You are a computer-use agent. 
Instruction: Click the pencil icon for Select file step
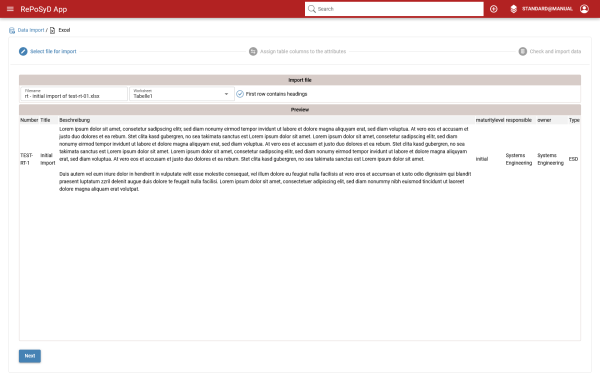(x=23, y=51)
